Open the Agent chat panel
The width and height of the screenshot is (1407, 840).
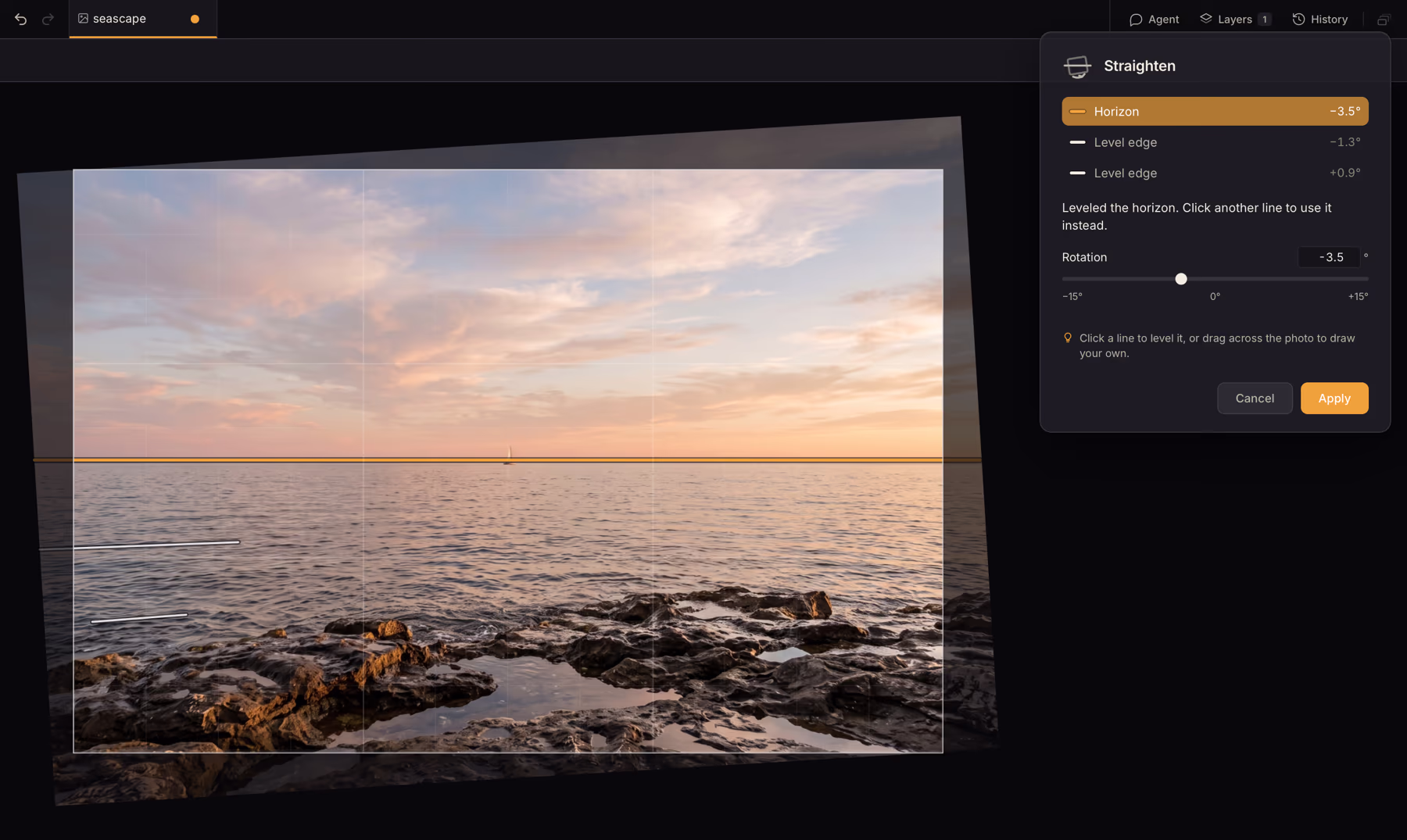tap(1154, 19)
